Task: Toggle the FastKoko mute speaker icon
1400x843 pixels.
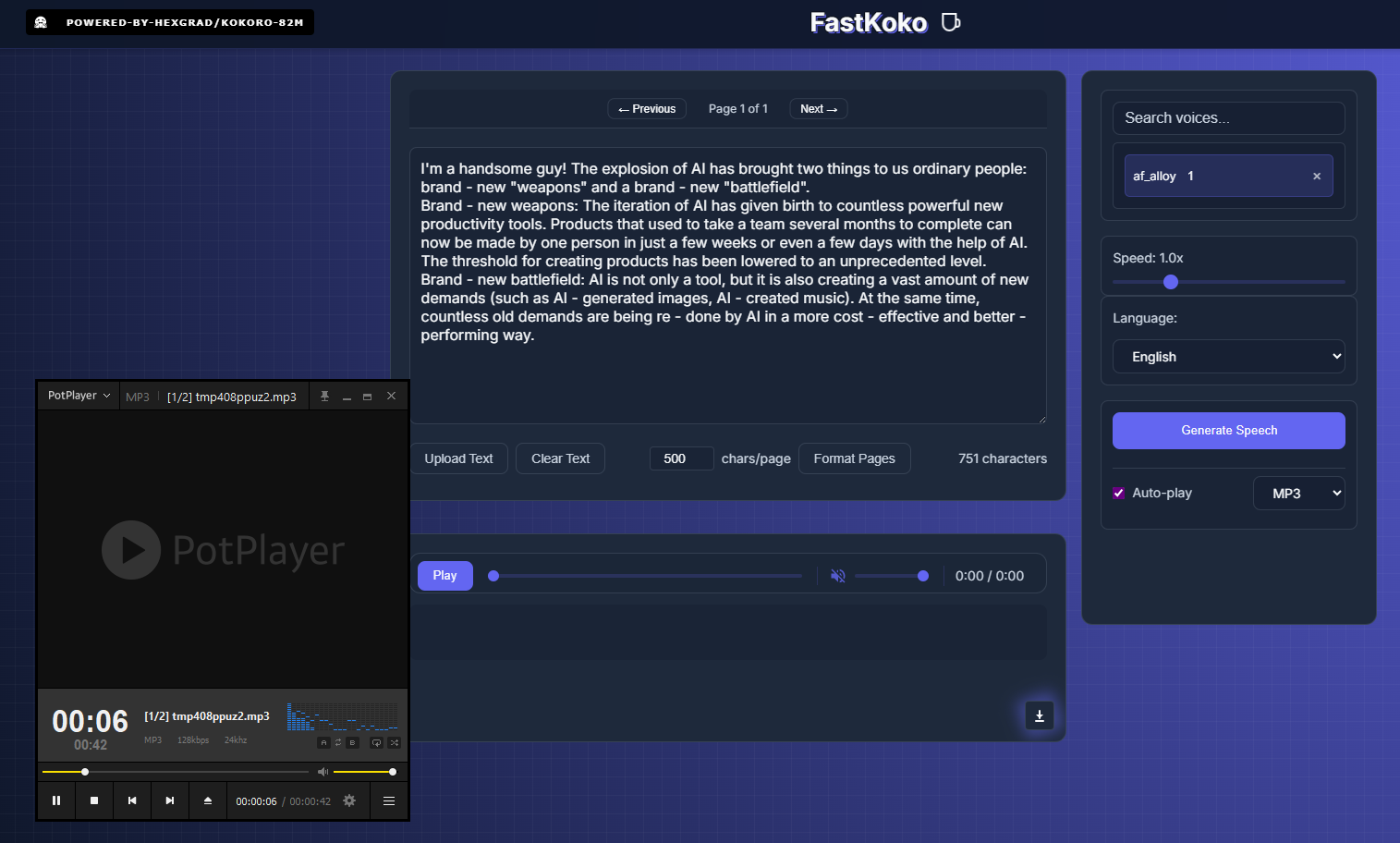Action: (838, 576)
